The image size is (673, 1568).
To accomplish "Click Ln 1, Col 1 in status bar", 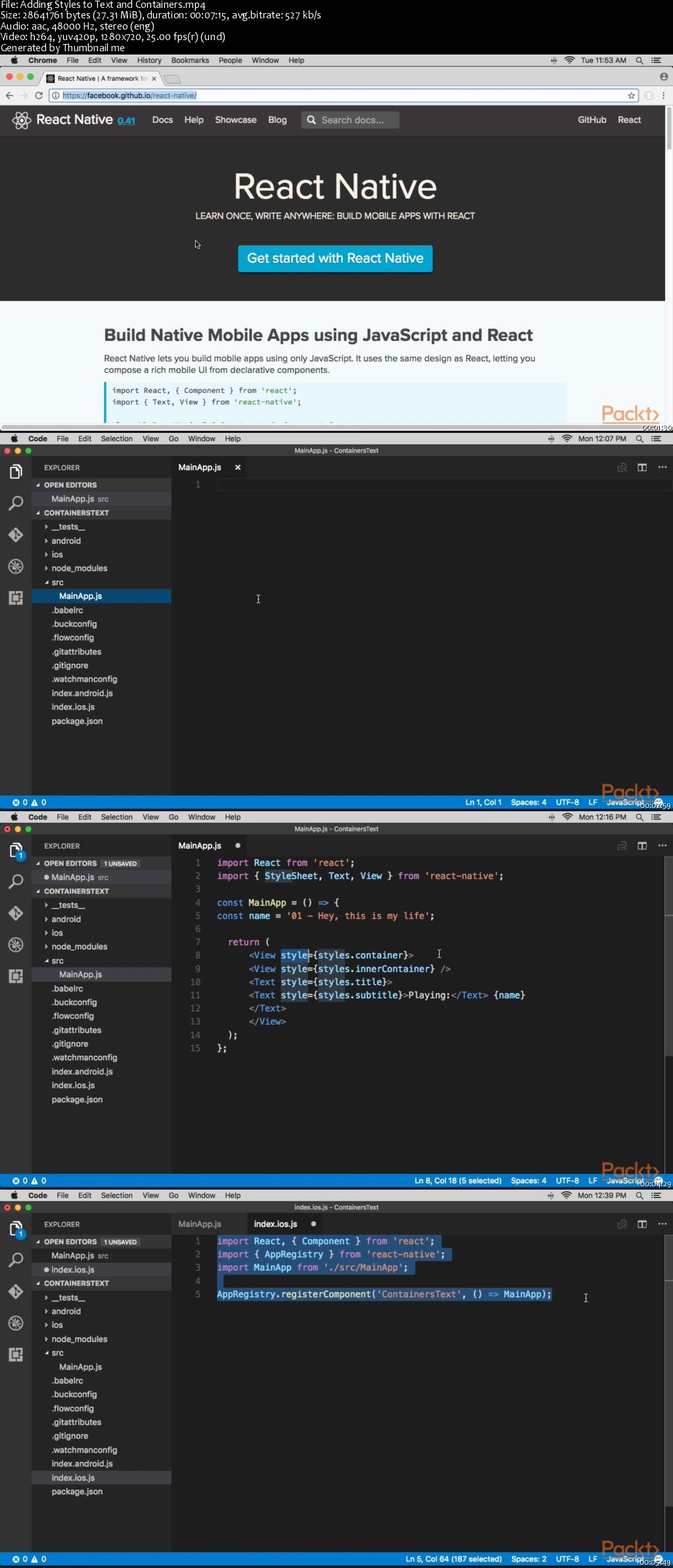I will click(483, 803).
